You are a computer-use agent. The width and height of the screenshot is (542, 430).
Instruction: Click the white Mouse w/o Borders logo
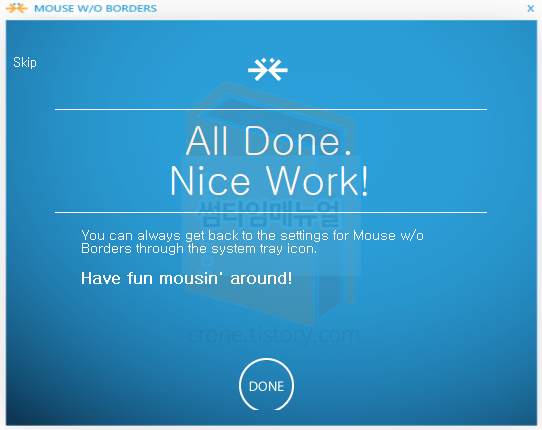point(268,69)
